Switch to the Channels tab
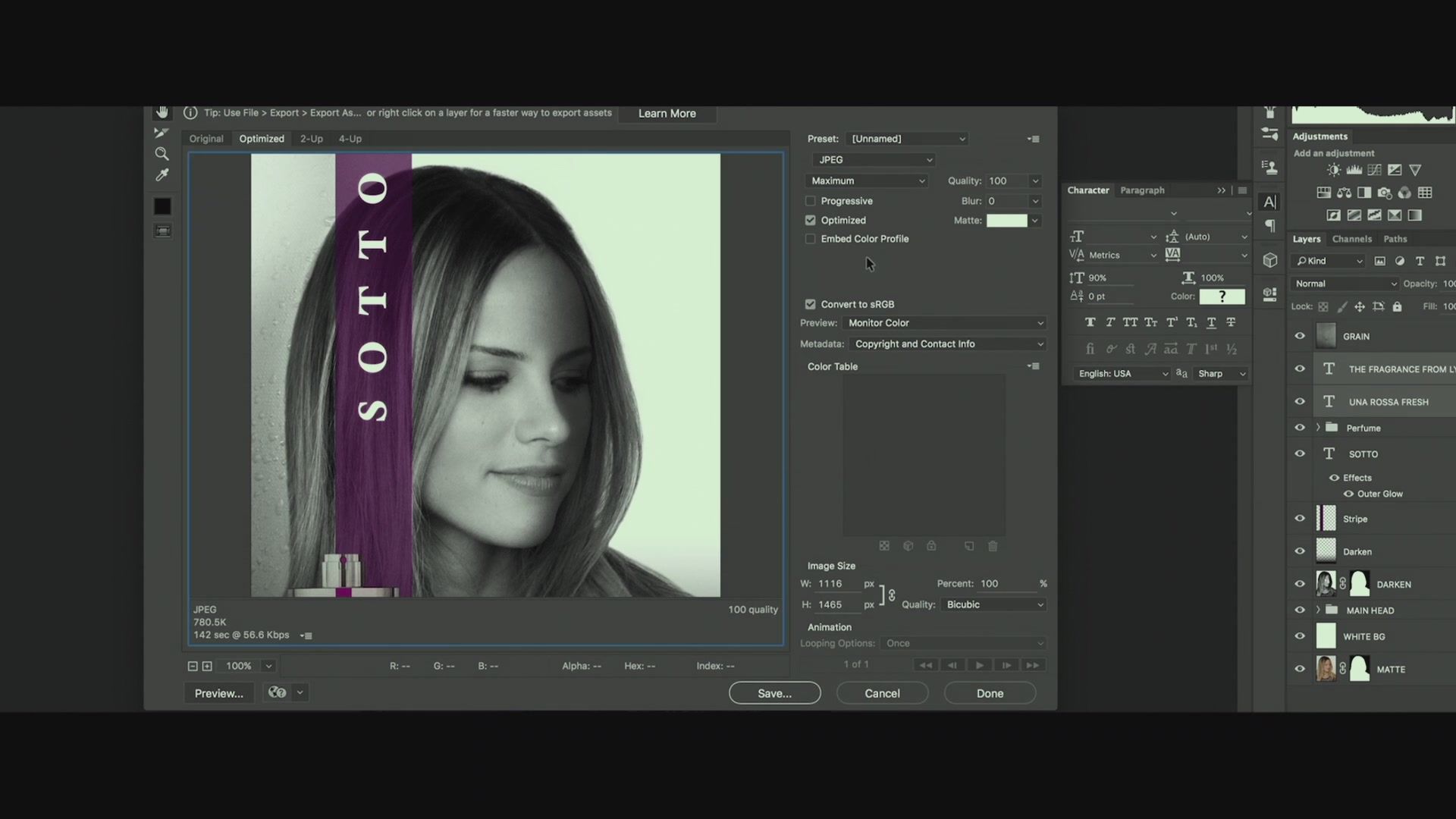 (1351, 239)
